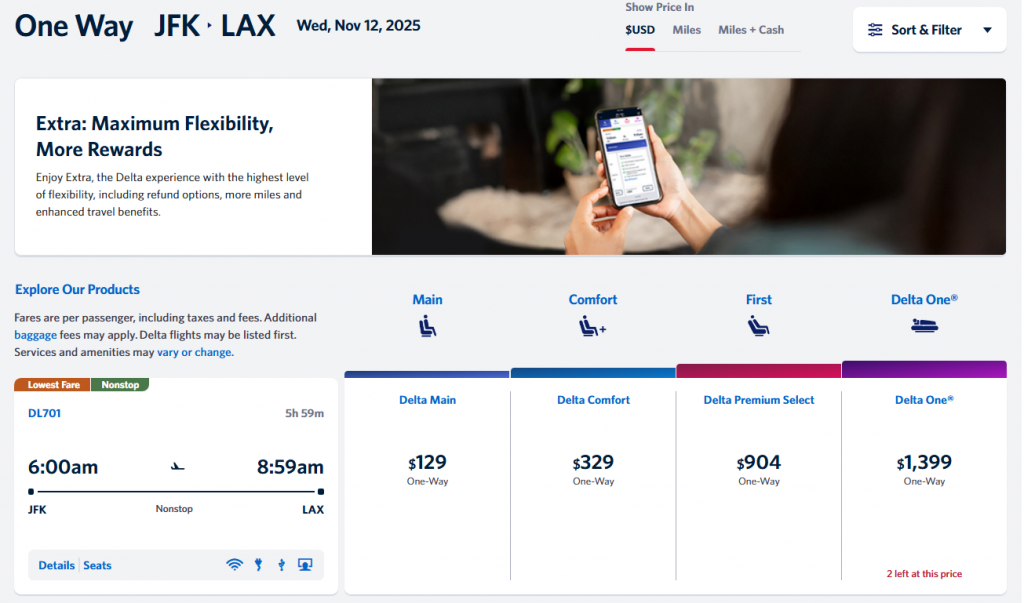Select the Comfort seat-plus icon
This screenshot has height=603, width=1024.
[x=592, y=324]
